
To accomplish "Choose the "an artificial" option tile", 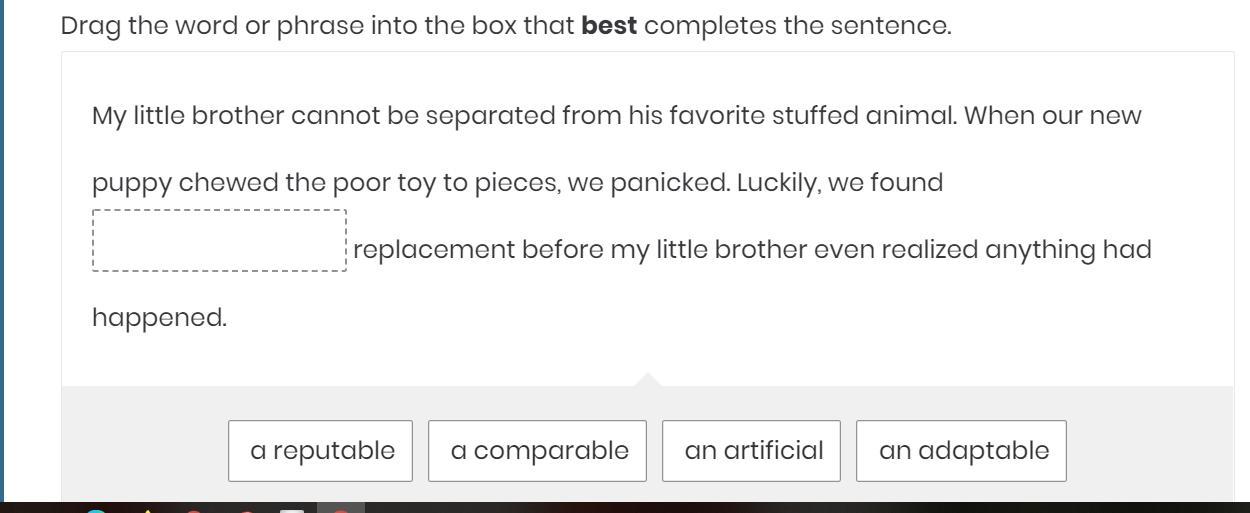I will [752, 451].
